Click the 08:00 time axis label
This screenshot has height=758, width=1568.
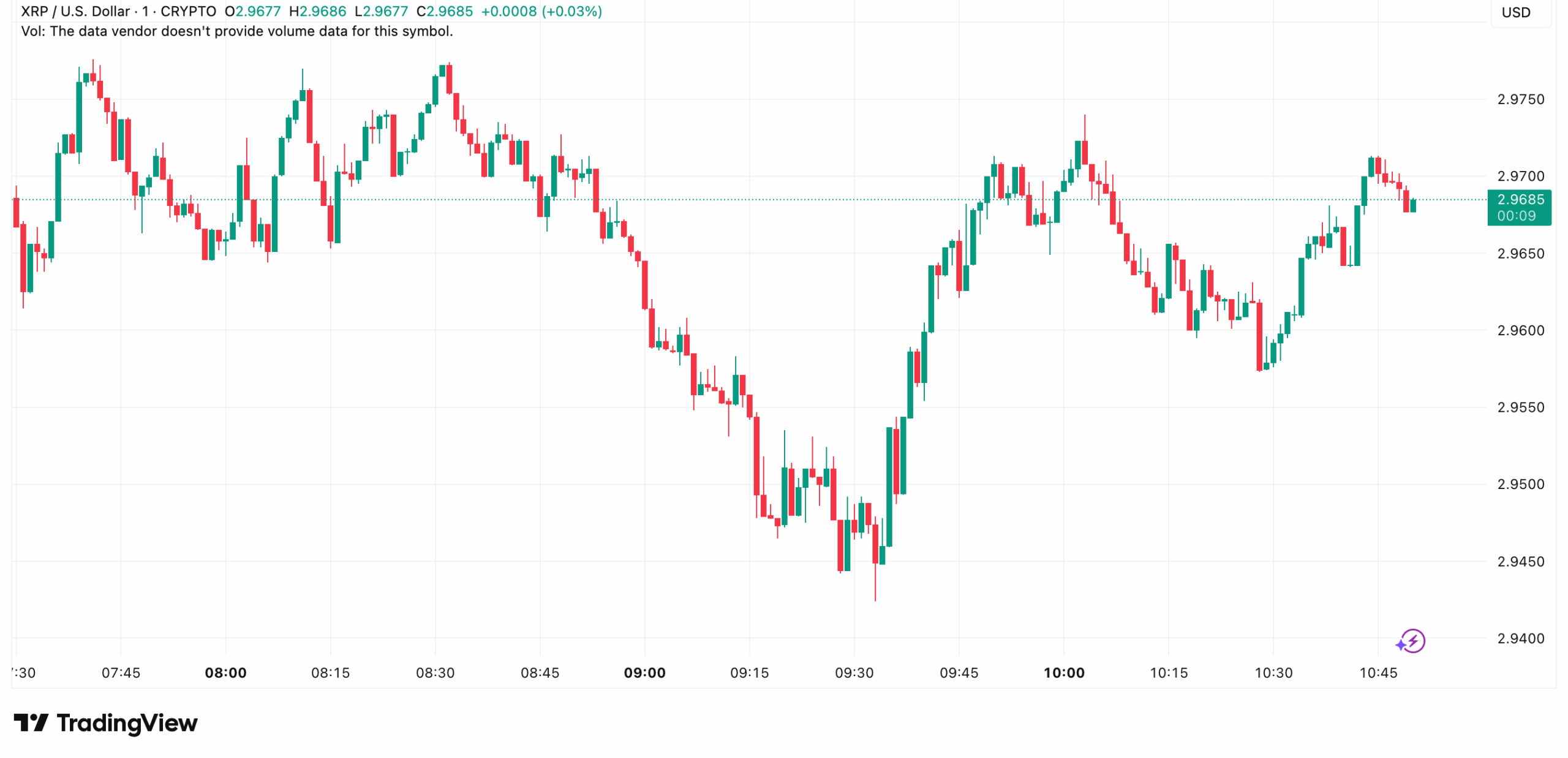coord(225,673)
